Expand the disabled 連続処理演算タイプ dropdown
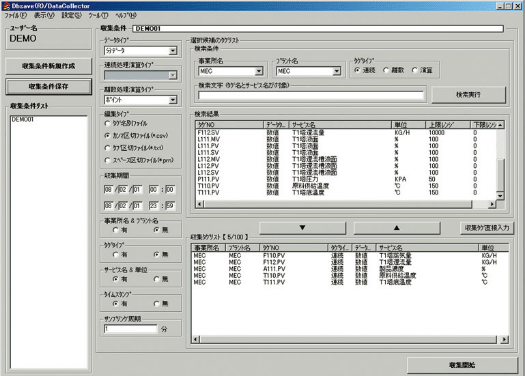 coord(173,75)
